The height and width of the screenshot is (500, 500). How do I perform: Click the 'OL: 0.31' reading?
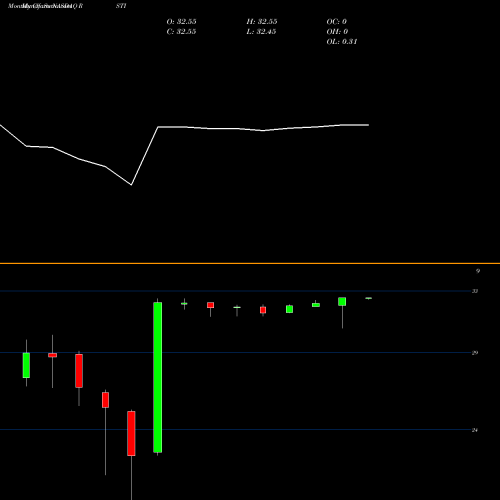[342, 42]
